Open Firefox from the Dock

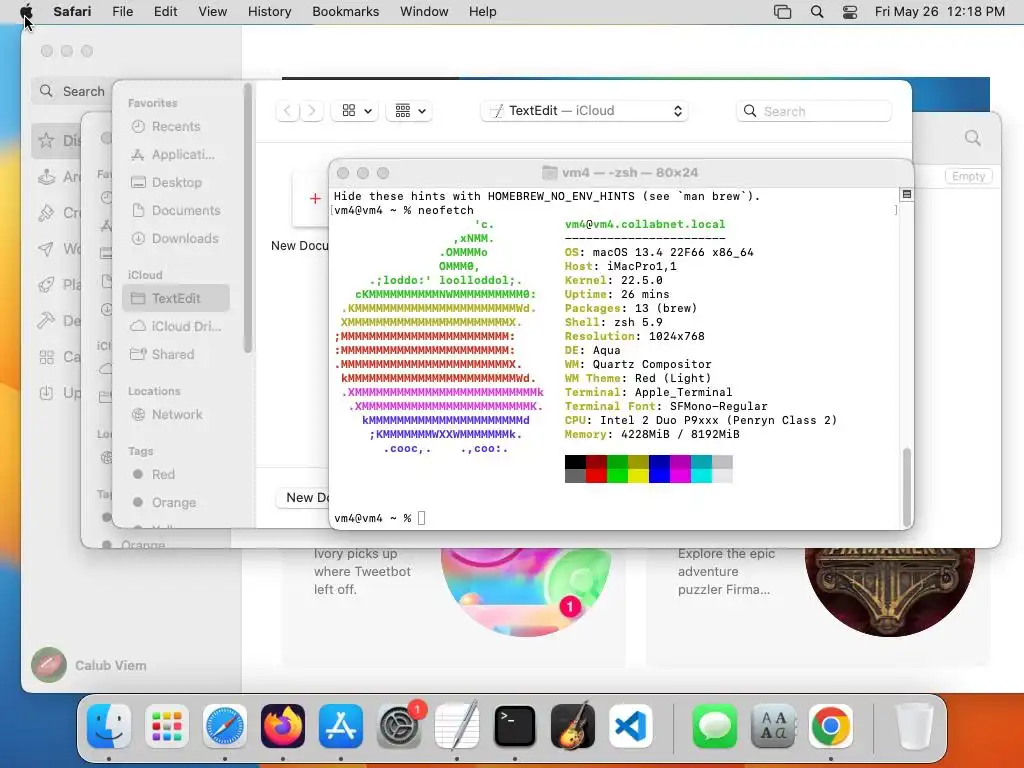tap(283, 726)
